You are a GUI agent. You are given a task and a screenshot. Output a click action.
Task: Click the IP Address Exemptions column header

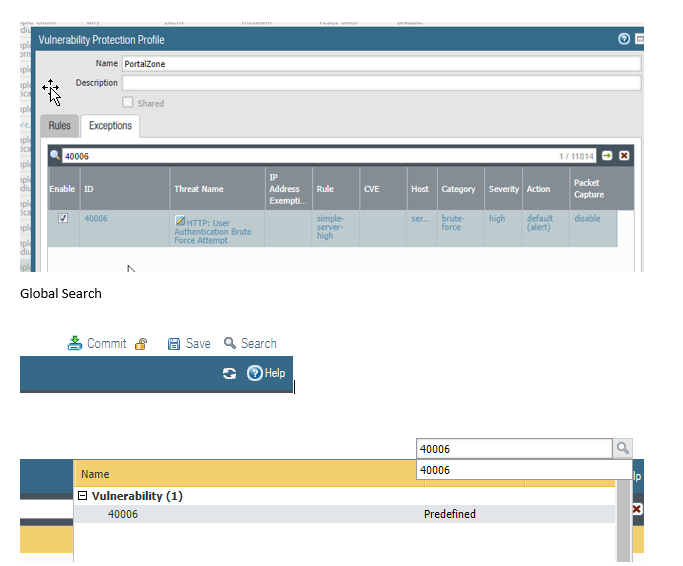point(288,189)
